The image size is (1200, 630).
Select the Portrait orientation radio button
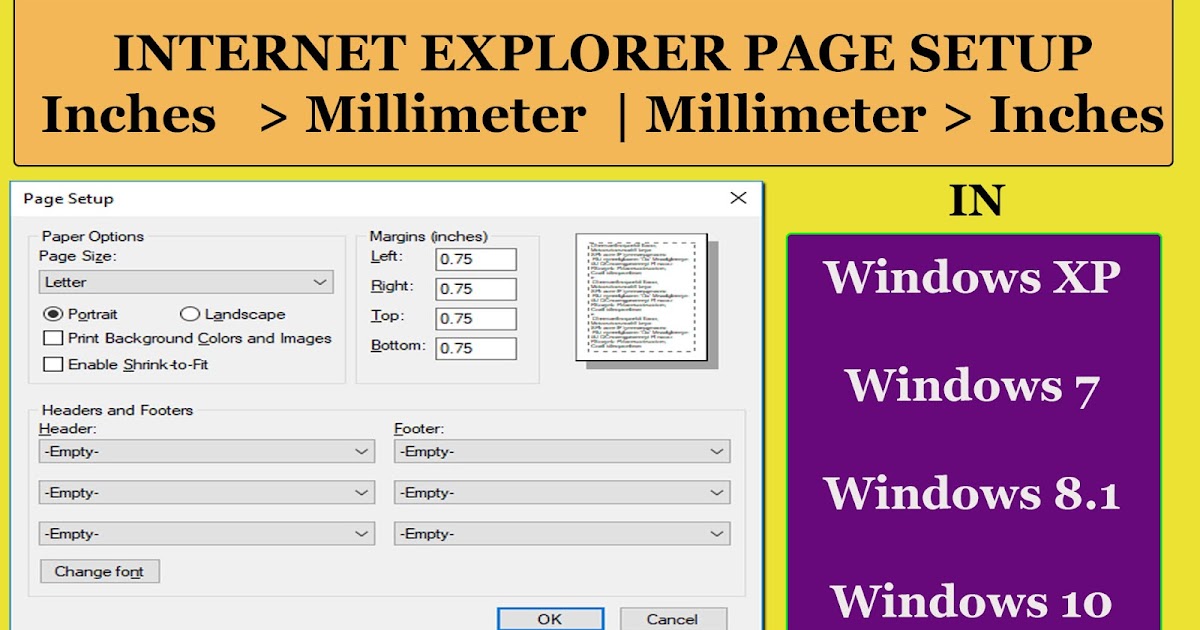coord(57,313)
